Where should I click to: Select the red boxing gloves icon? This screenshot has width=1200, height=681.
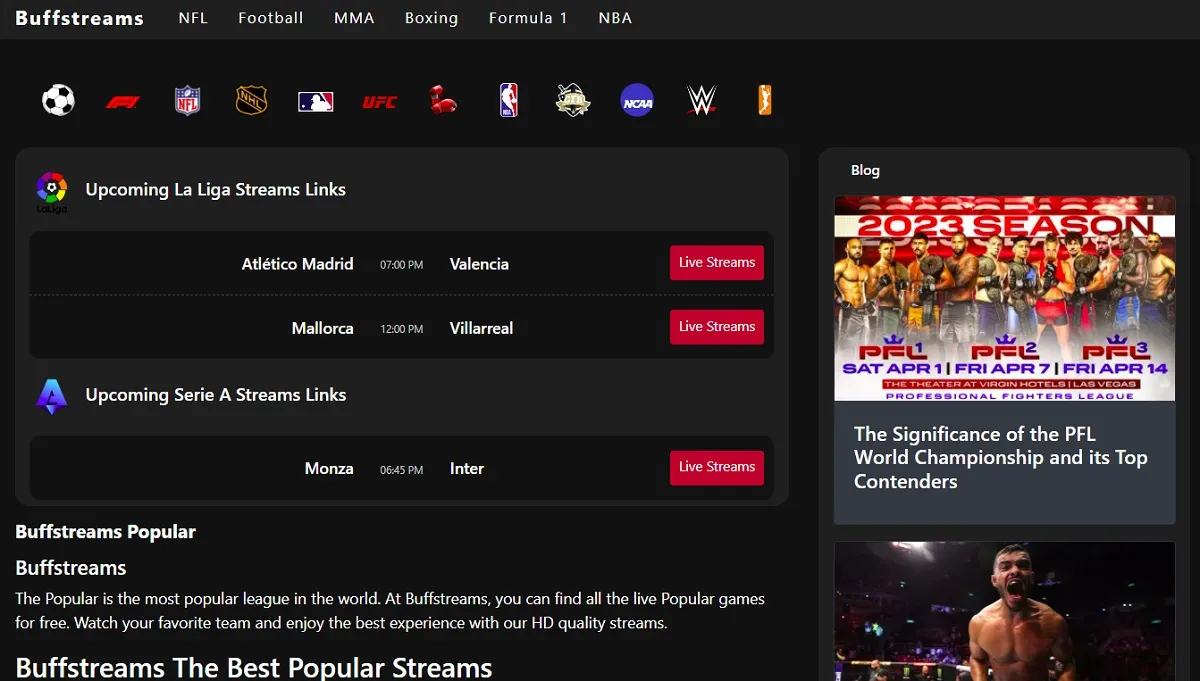(443, 100)
